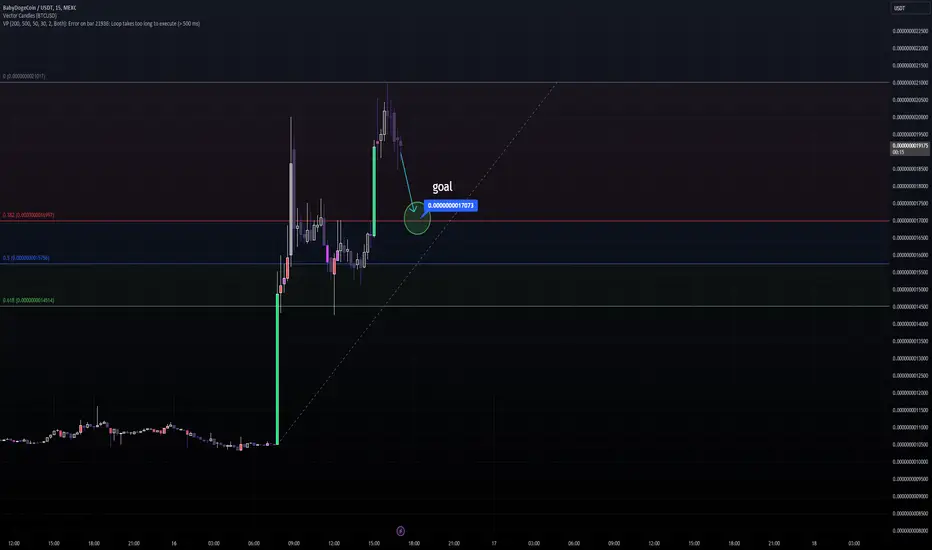This screenshot has width=932, height=550.
Task: Select the blue 0.0000000017073 price callout
Action: click(x=451, y=206)
